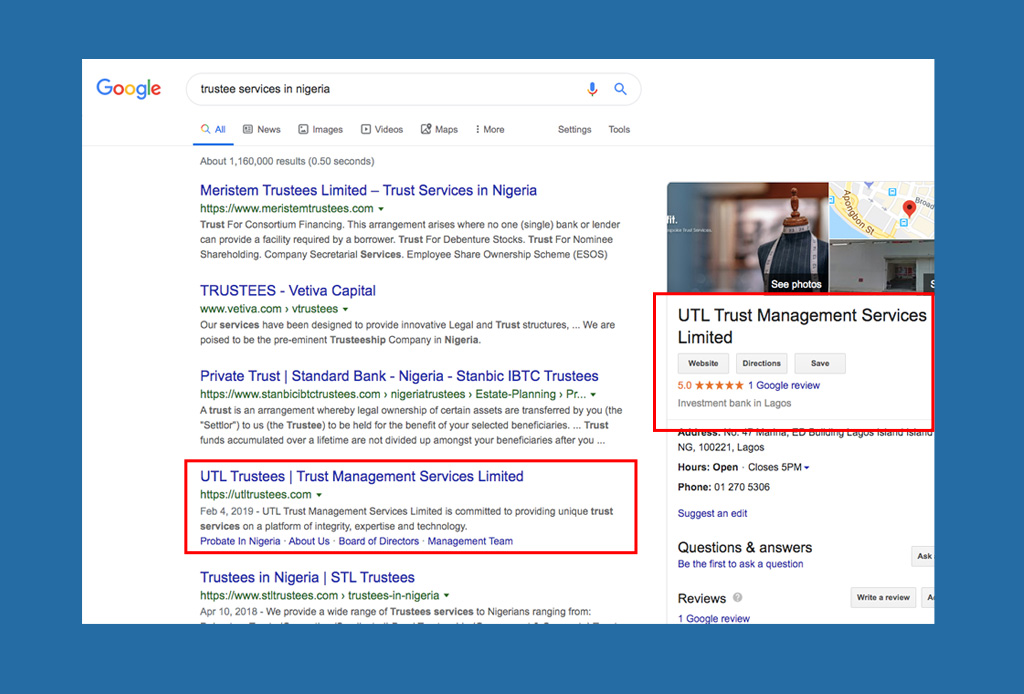Viewport: 1024px width, 694px height.
Task: Open the 'Board of Directors' sitelink
Action: click(x=379, y=541)
